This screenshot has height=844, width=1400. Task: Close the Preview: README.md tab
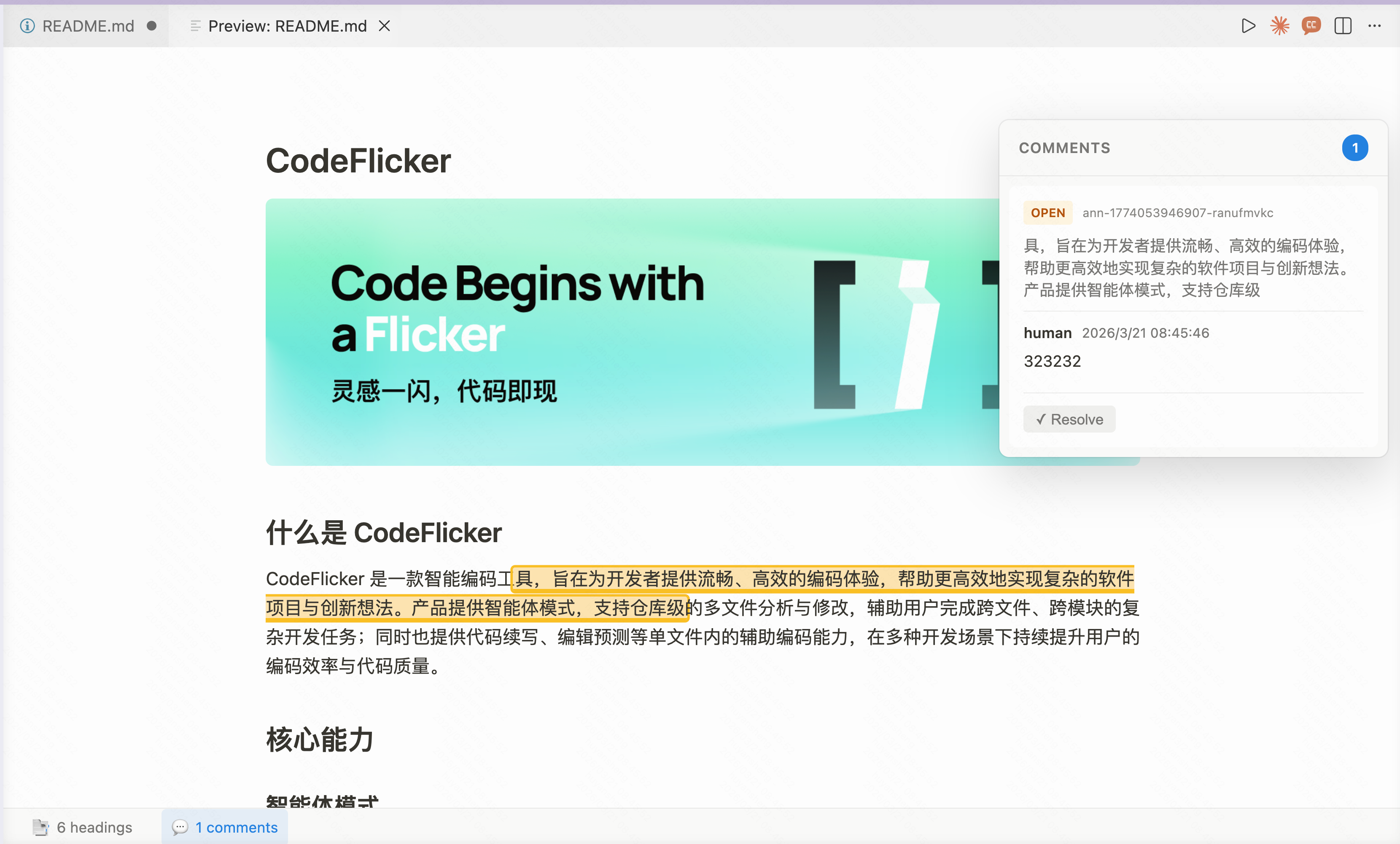pos(385,26)
